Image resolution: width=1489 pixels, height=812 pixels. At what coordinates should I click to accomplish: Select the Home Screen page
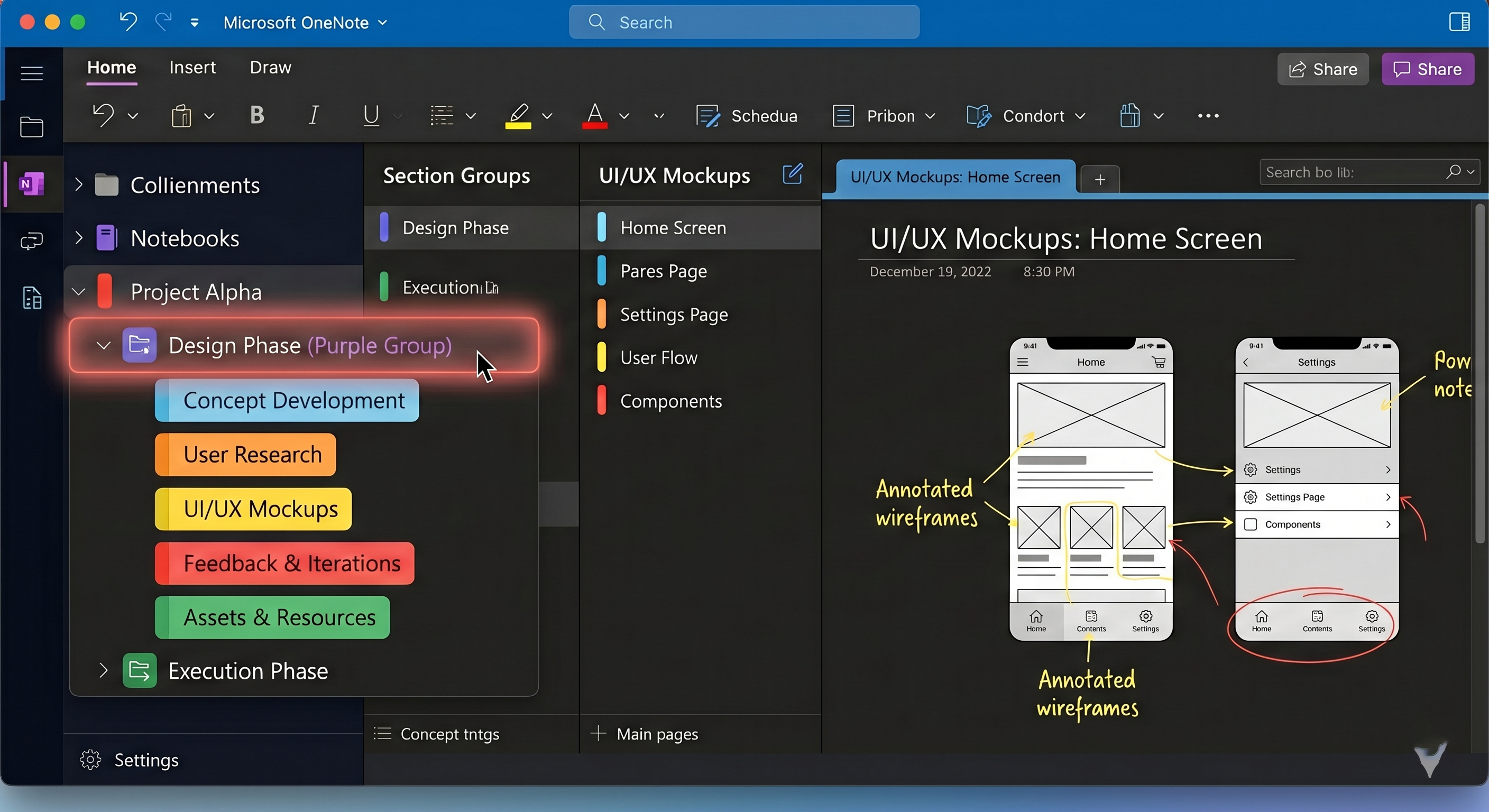(x=701, y=228)
